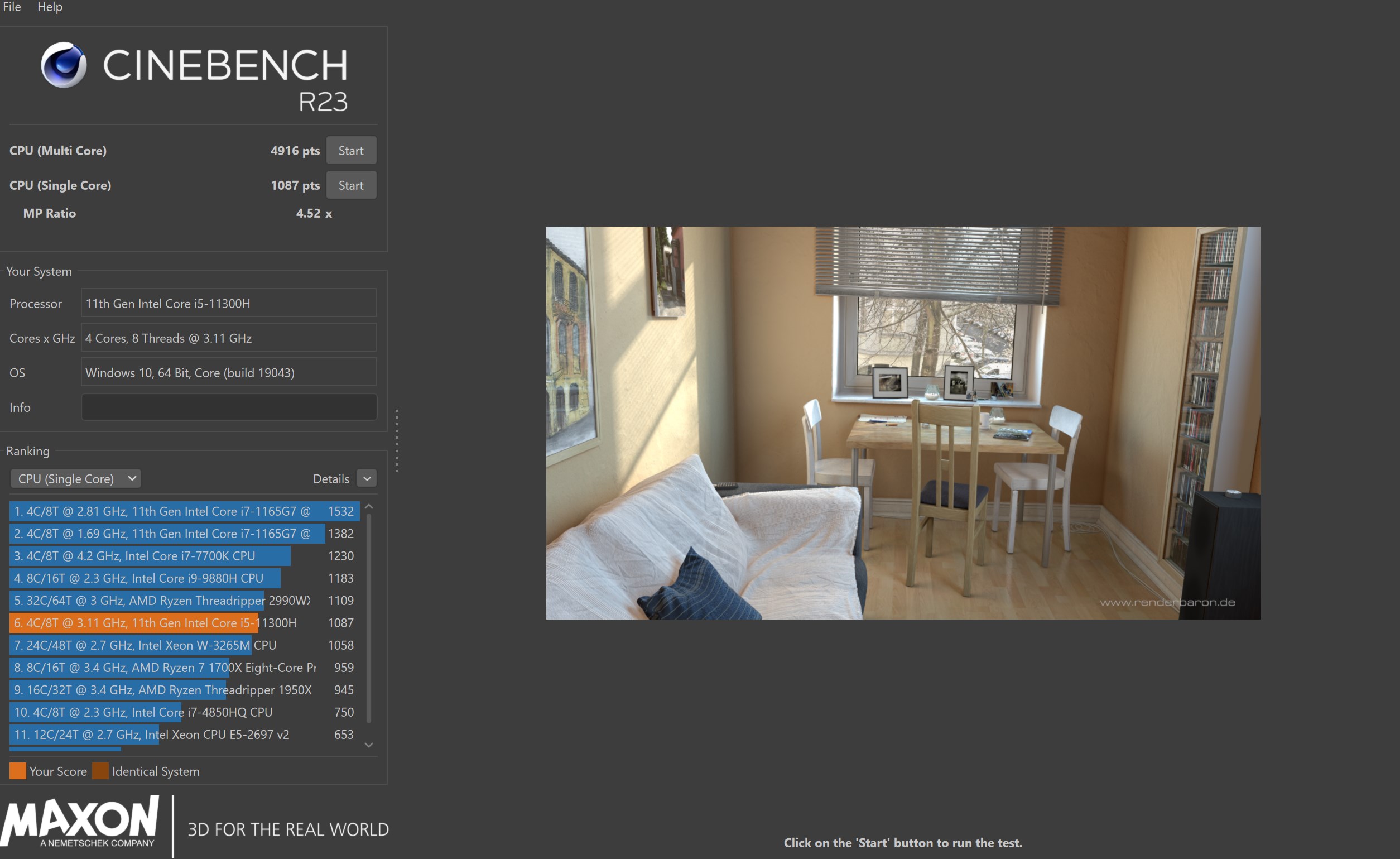Open the File menu
Viewport: 1400px width, 859px height.
(x=12, y=7)
